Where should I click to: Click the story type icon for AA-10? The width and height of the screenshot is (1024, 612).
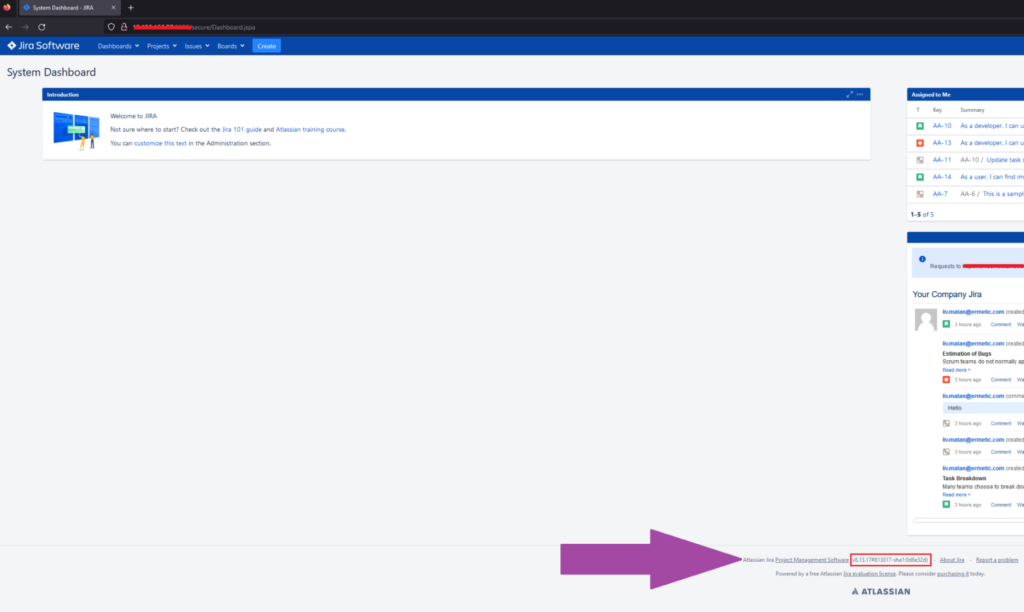pos(920,126)
